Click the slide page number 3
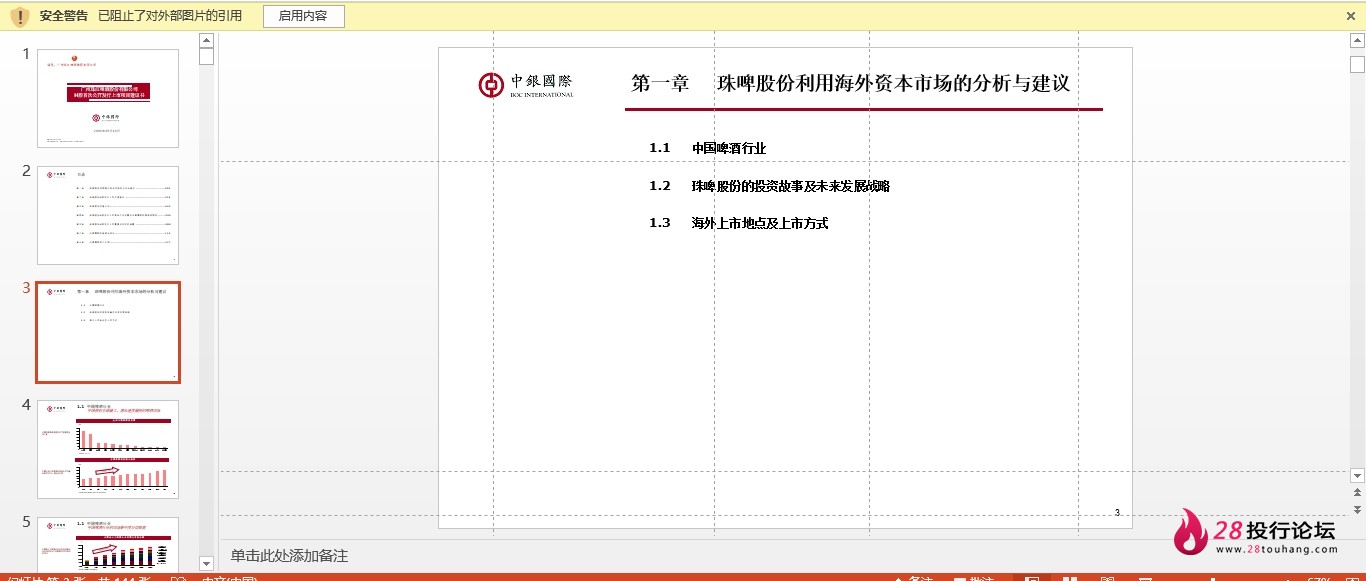 (x=1117, y=513)
